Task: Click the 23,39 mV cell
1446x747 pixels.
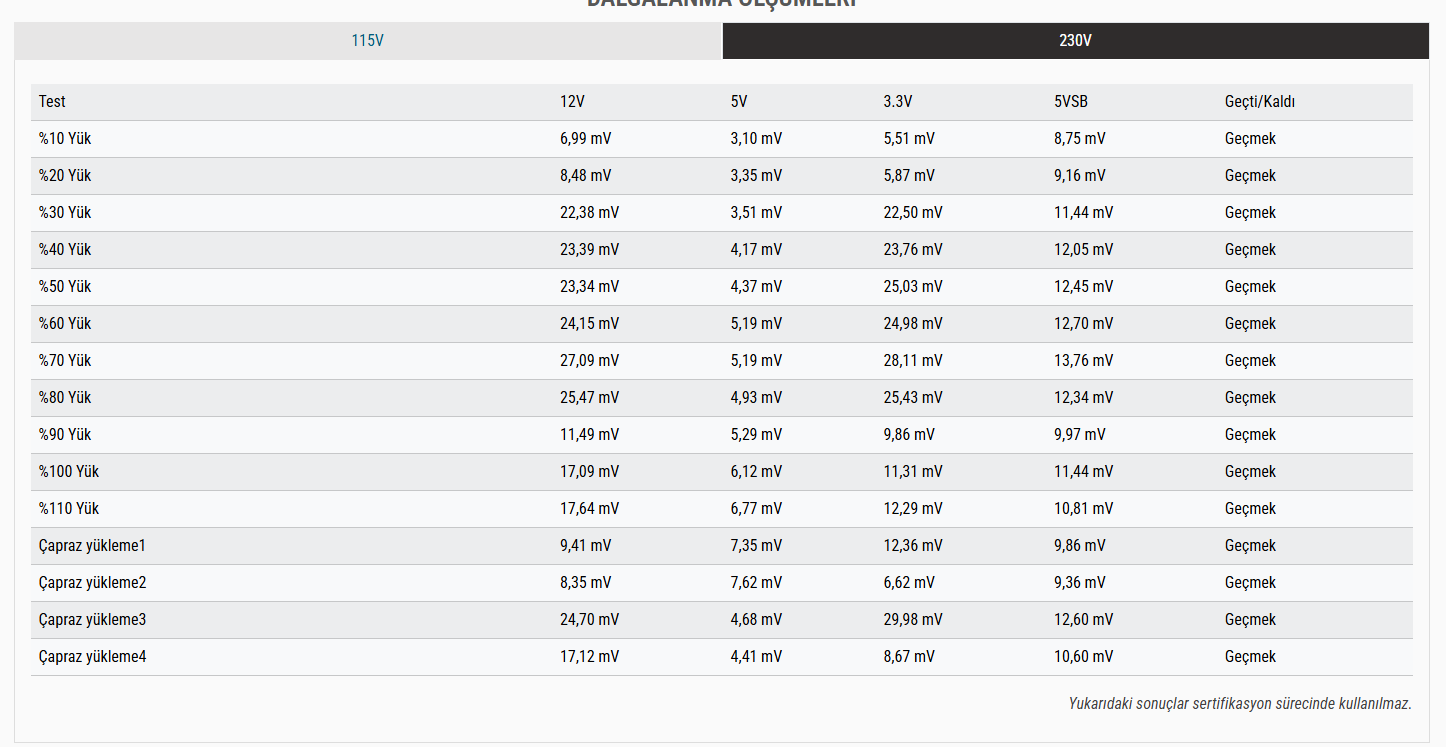Action: coord(590,250)
